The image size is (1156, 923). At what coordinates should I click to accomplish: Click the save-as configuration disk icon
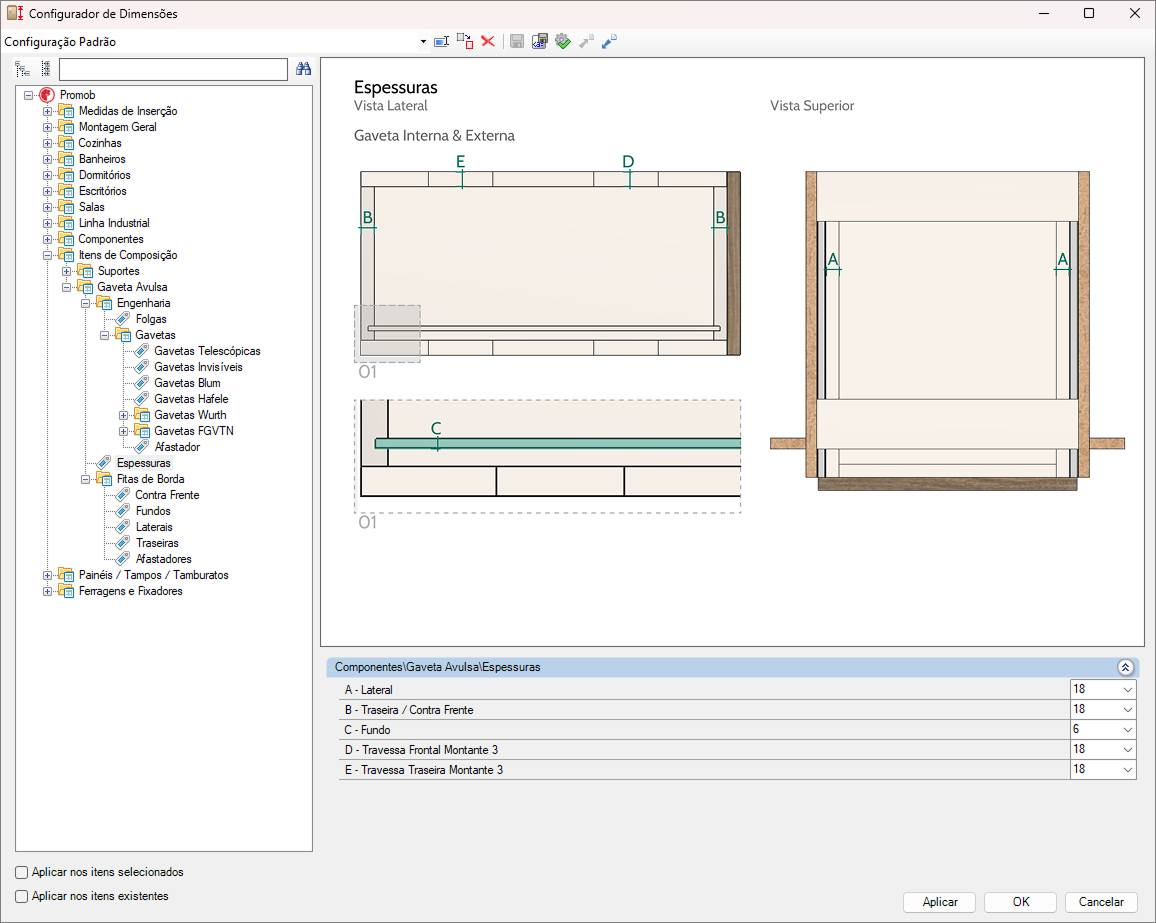[540, 41]
